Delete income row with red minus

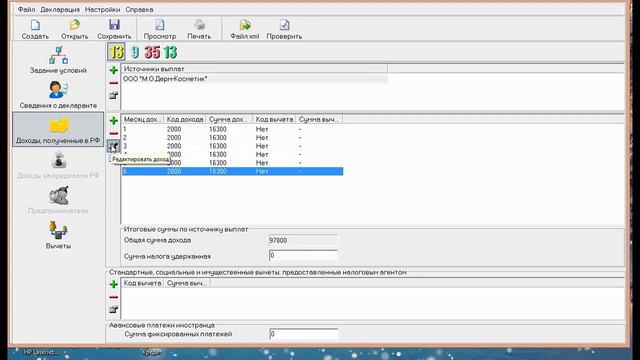pyautogui.click(x=113, y=133)
